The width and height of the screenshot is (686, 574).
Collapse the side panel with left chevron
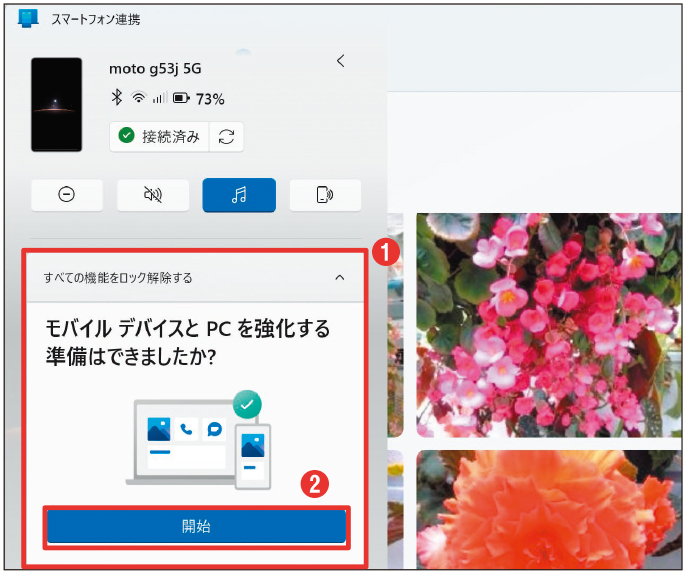340,61
